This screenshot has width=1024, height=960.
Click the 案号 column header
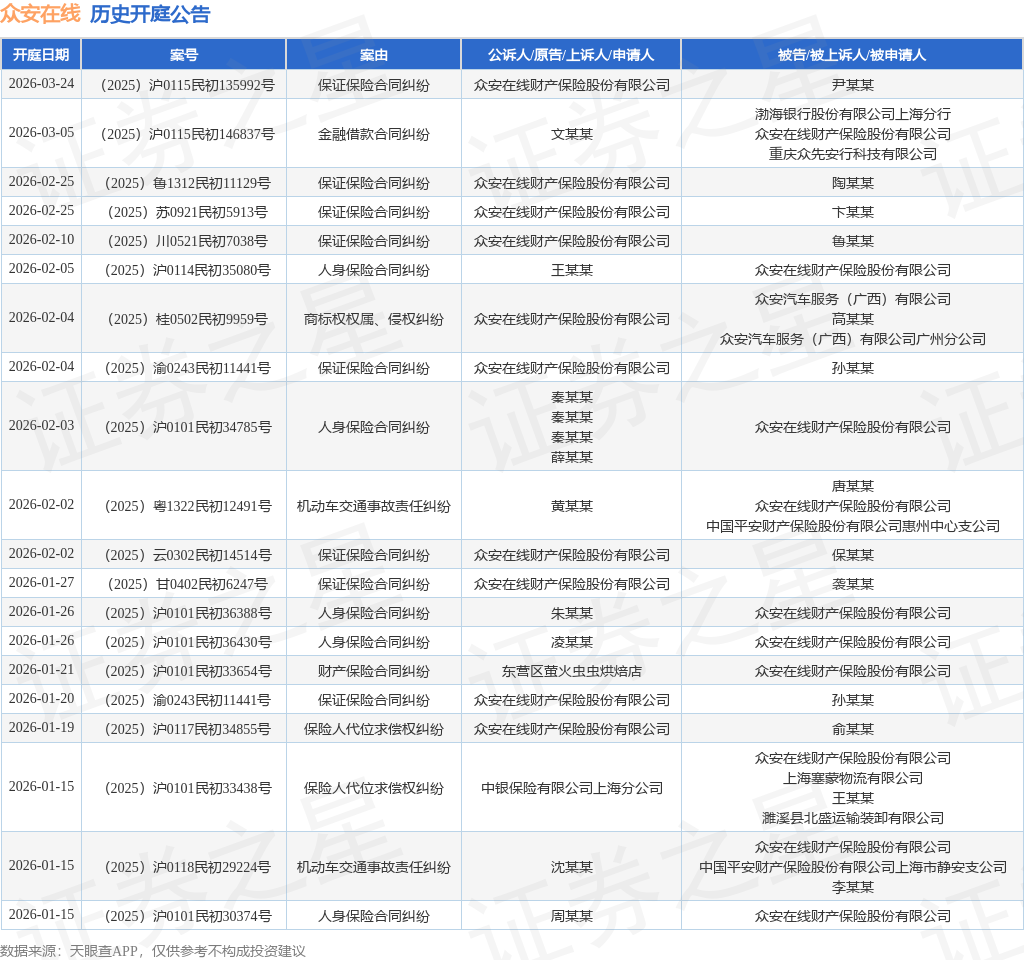click(184, 55)
